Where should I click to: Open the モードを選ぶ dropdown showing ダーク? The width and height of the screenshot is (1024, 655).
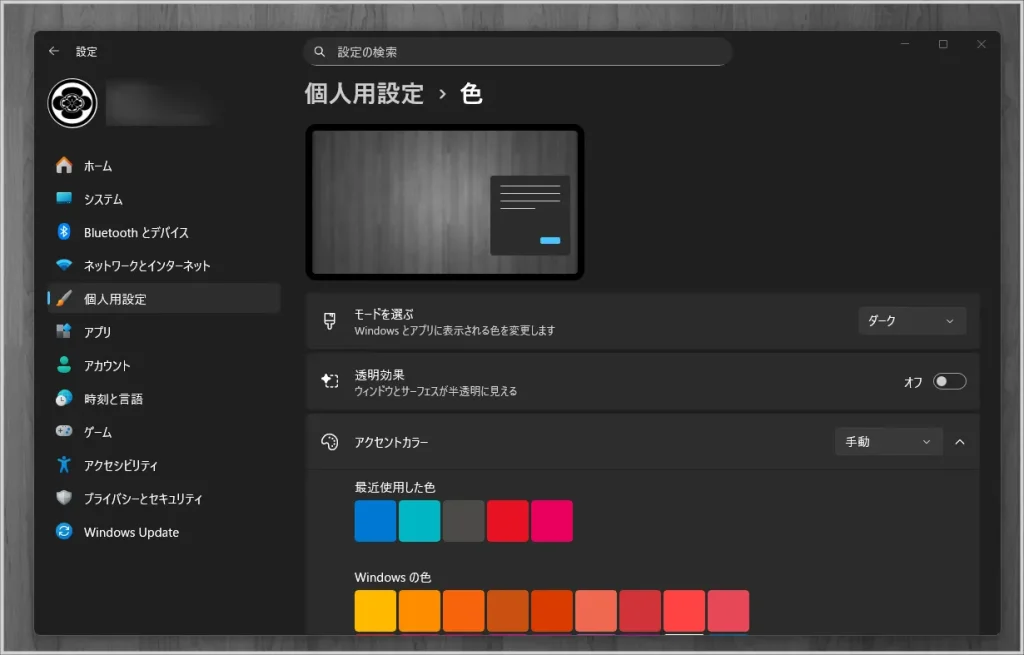click(911, 321)
